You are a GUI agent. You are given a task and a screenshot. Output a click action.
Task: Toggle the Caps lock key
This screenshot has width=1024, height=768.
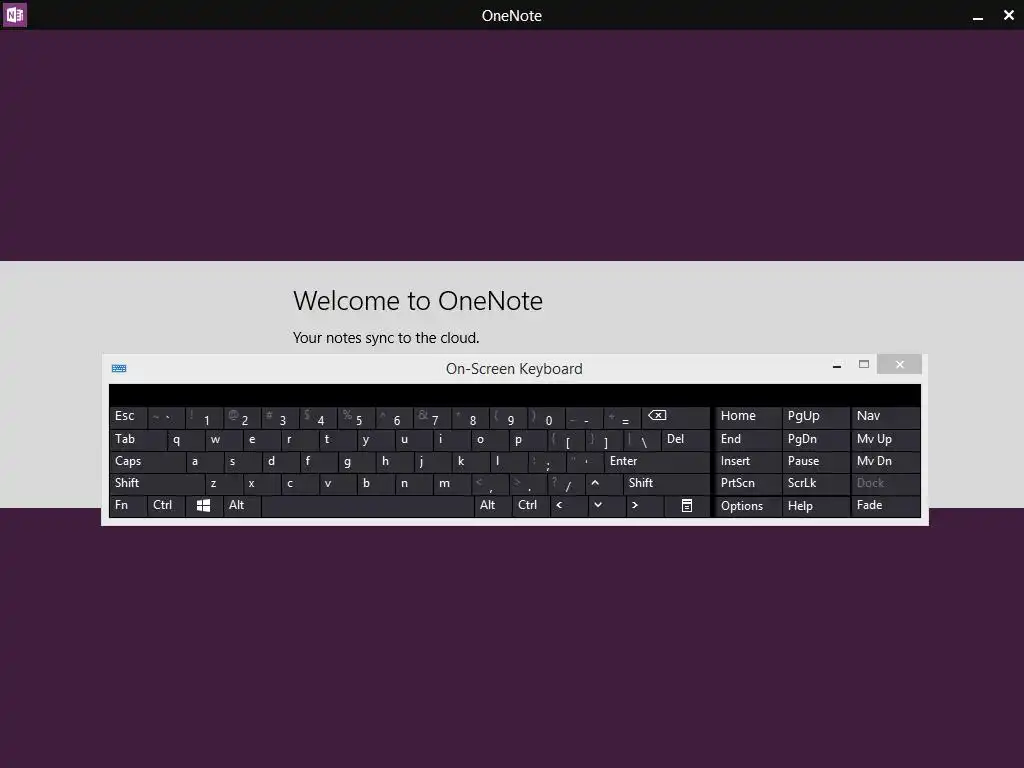click(148, 462)
